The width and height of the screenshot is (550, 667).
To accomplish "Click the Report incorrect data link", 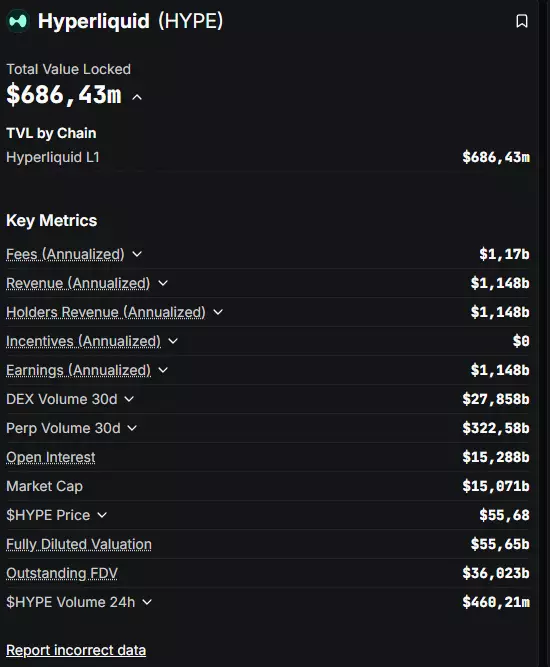I will tap(76, 650).
